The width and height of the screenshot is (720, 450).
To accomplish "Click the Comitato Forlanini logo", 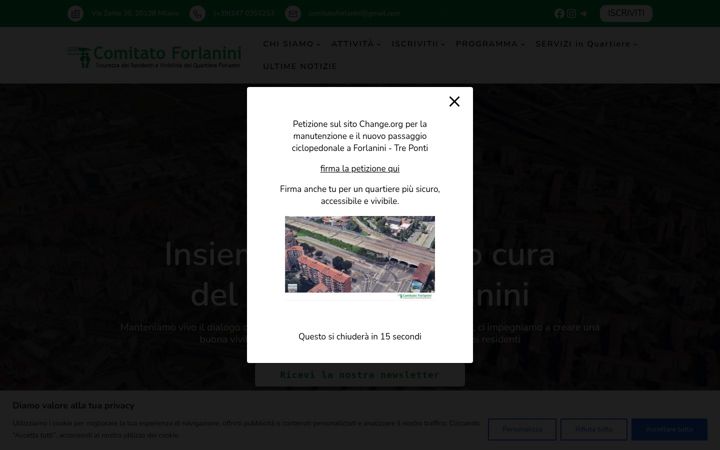I will point(155,56).
